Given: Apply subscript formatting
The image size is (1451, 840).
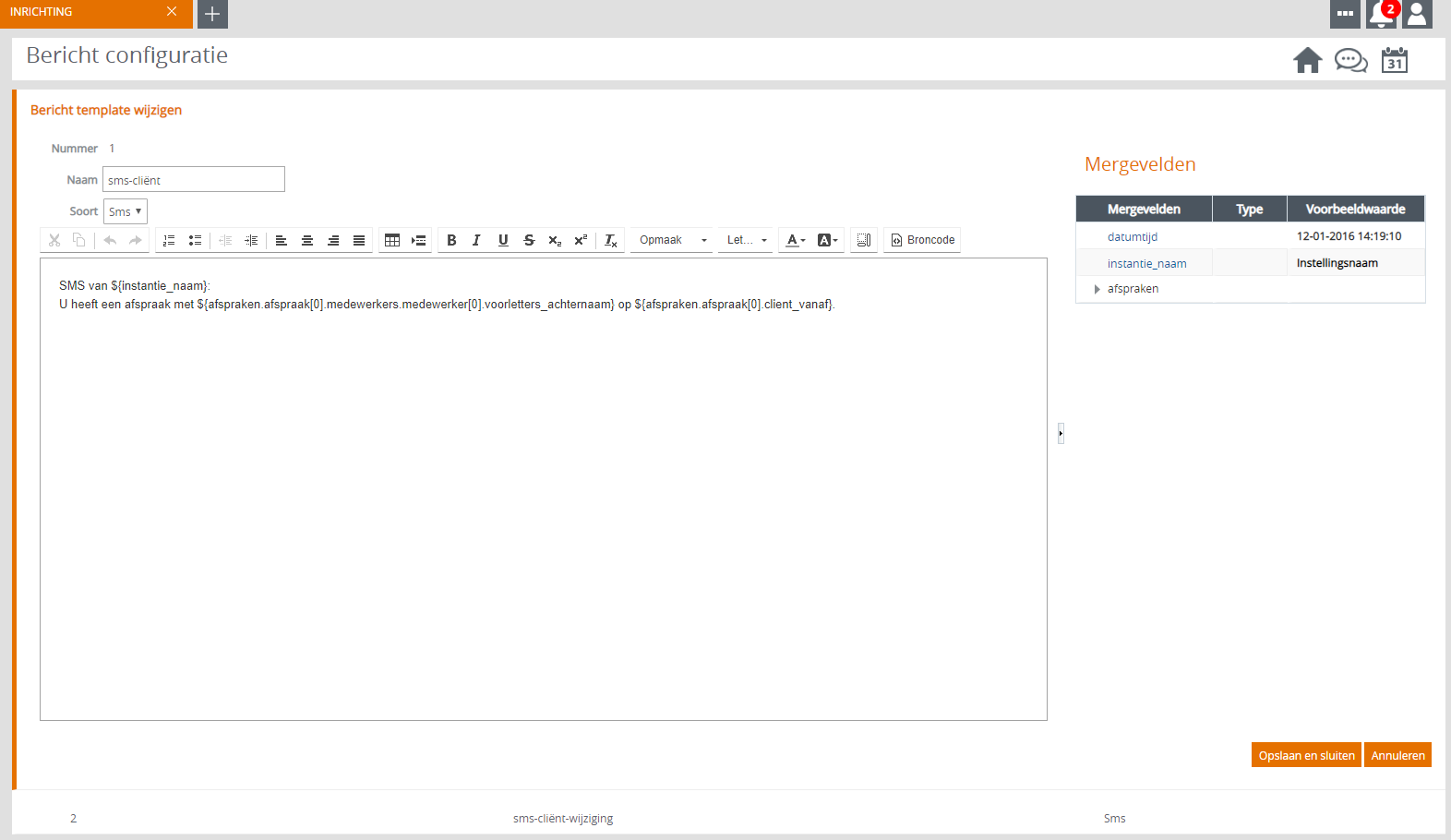Looking at the screenshot, I should (x=555, y=240).
